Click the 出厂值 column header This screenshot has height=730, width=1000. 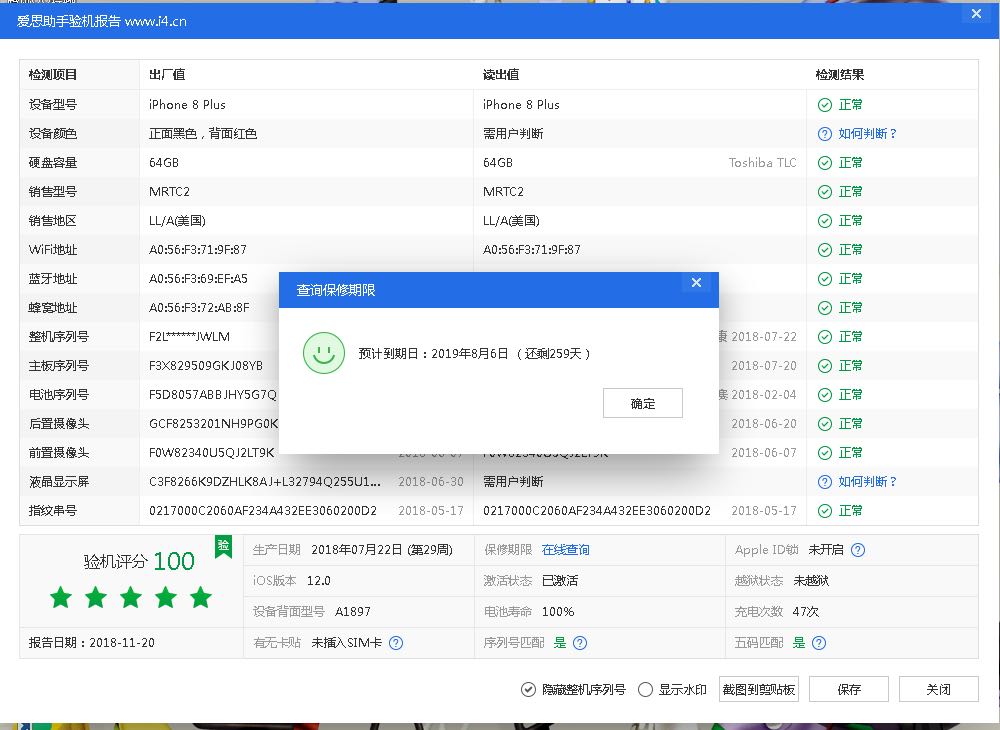coord(167,75)
